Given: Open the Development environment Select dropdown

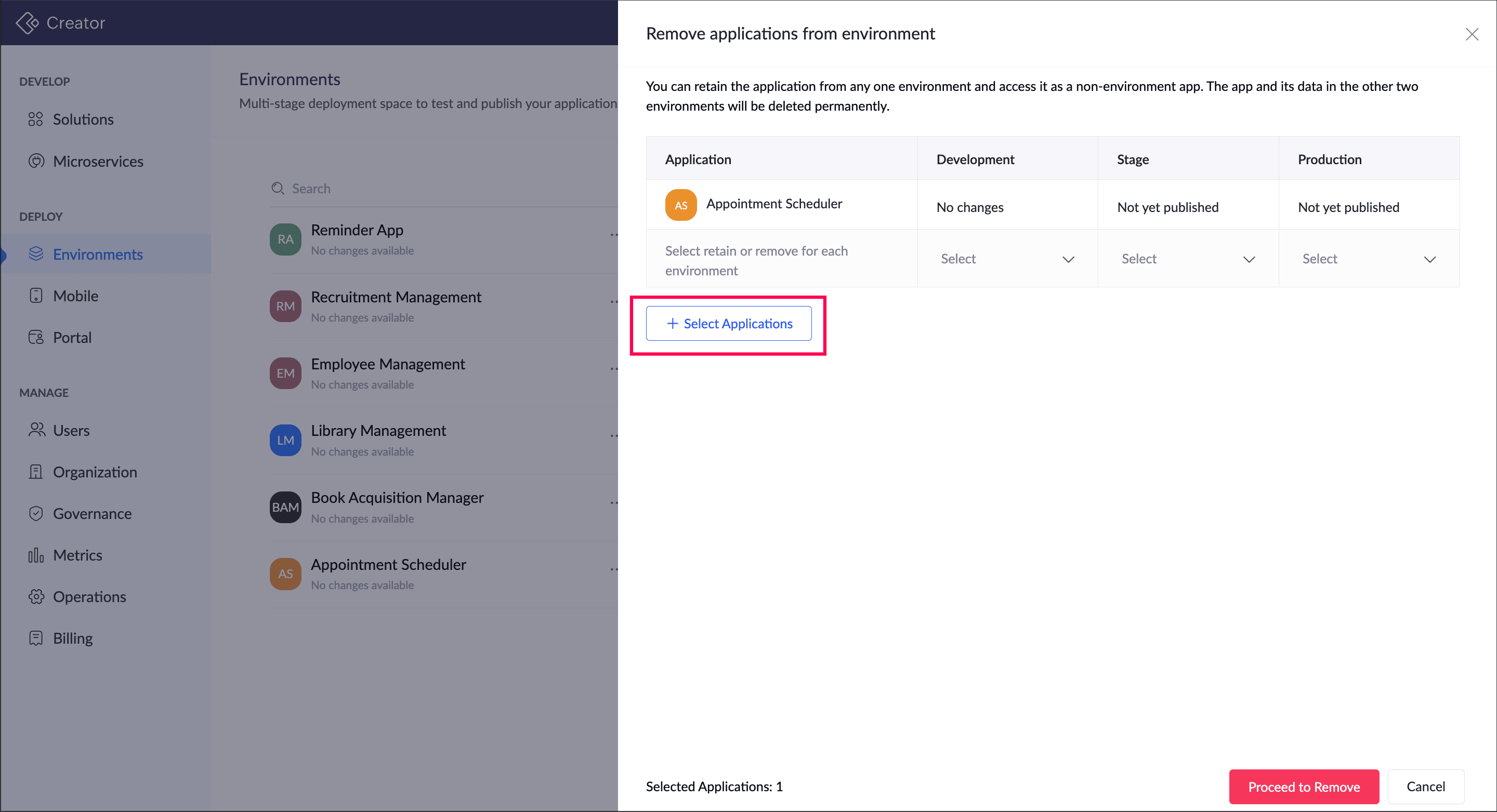Looking at the screenshot, I should point(1007,259).
